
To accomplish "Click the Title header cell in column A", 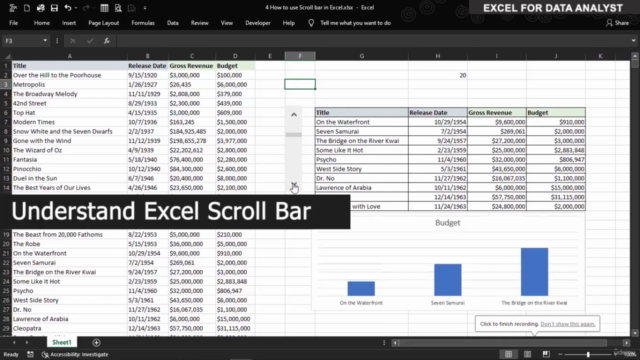I will [x=69, y=66].
